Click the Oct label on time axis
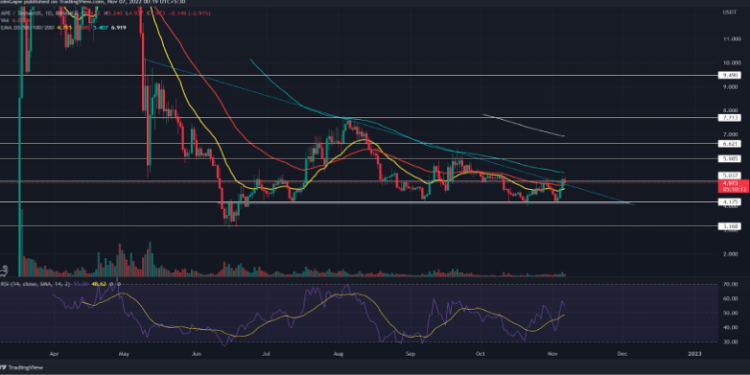This screenshot has width=750, height=375. tap(480, 353)
